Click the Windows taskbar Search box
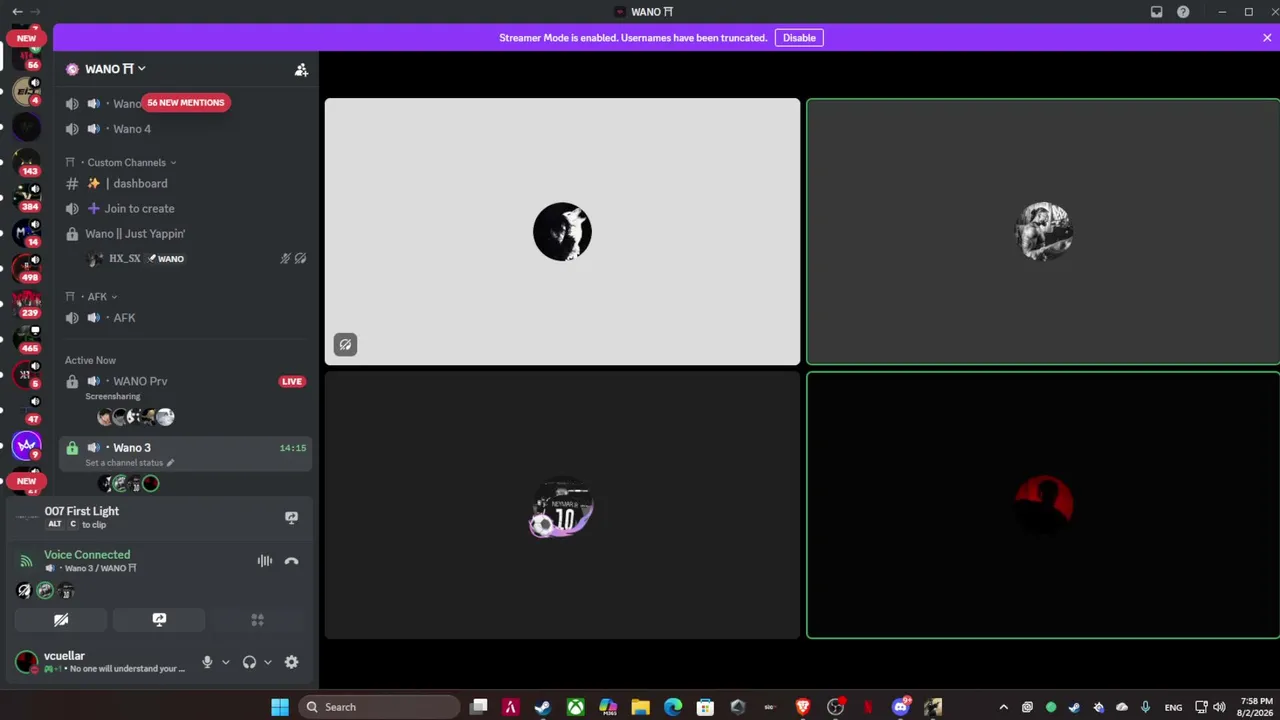 click(378, 707)
